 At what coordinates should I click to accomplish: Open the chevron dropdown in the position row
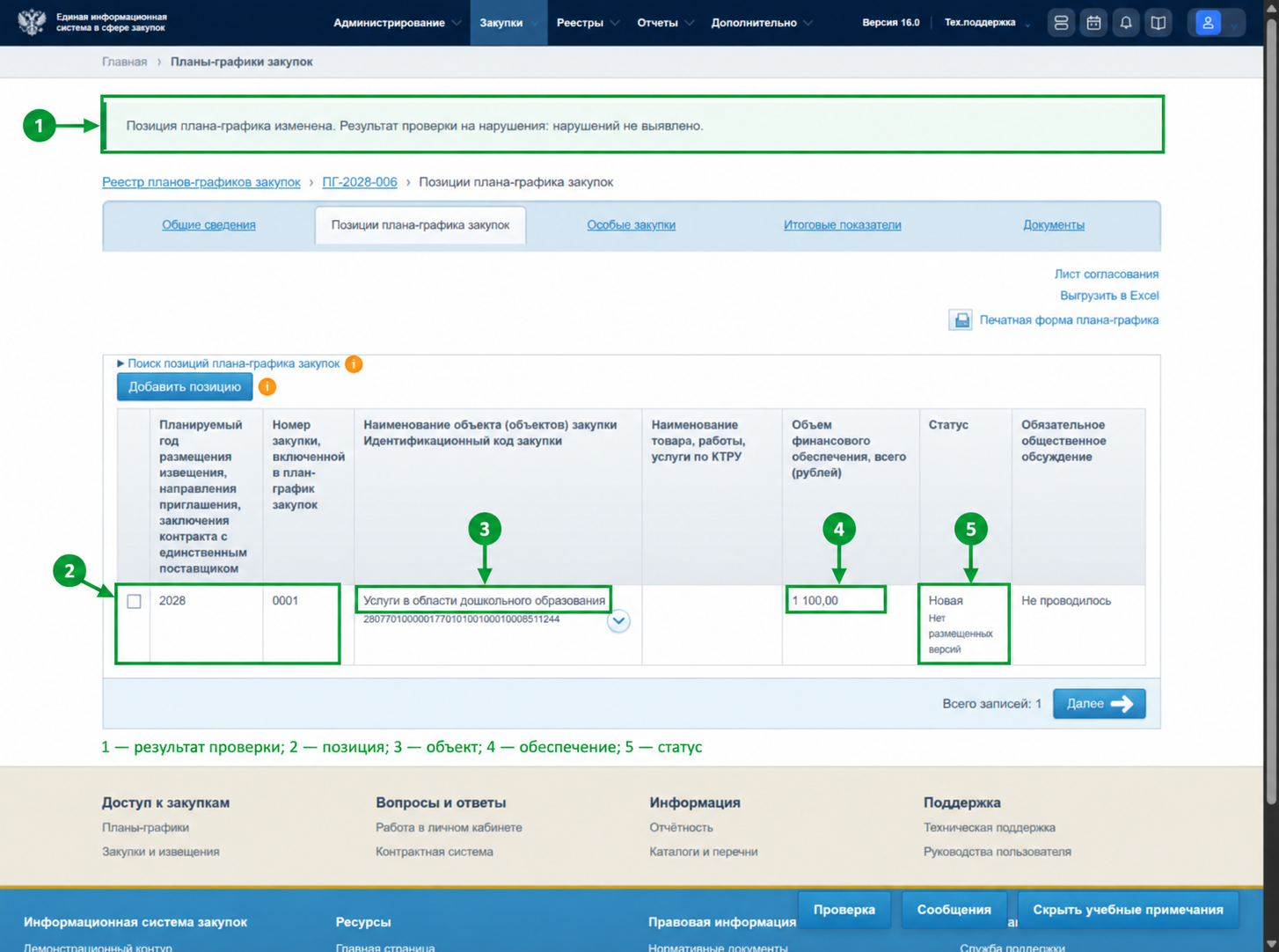point(618,621)
